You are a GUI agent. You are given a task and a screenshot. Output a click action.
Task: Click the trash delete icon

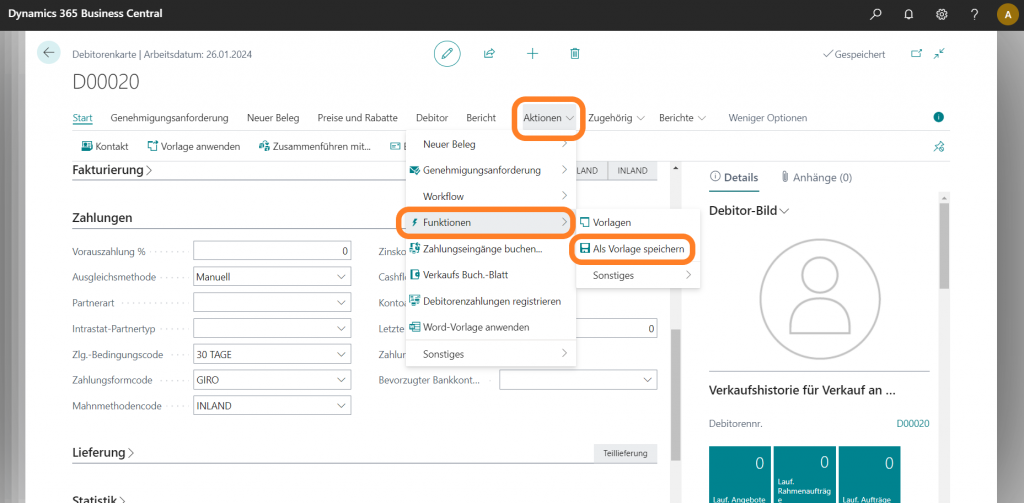[574, 54]
